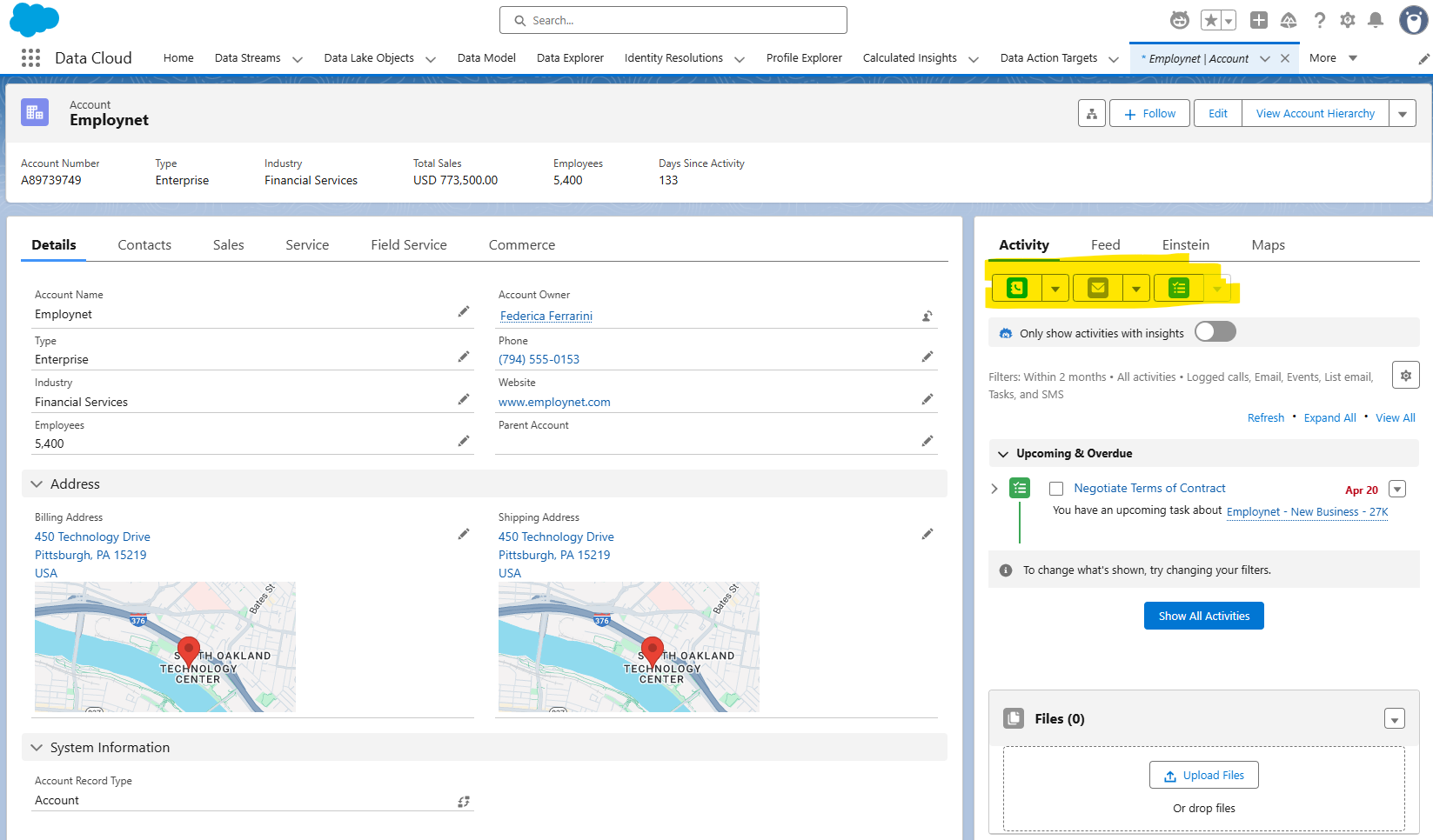Edit the Account Name pencil icon

point(464,312)
